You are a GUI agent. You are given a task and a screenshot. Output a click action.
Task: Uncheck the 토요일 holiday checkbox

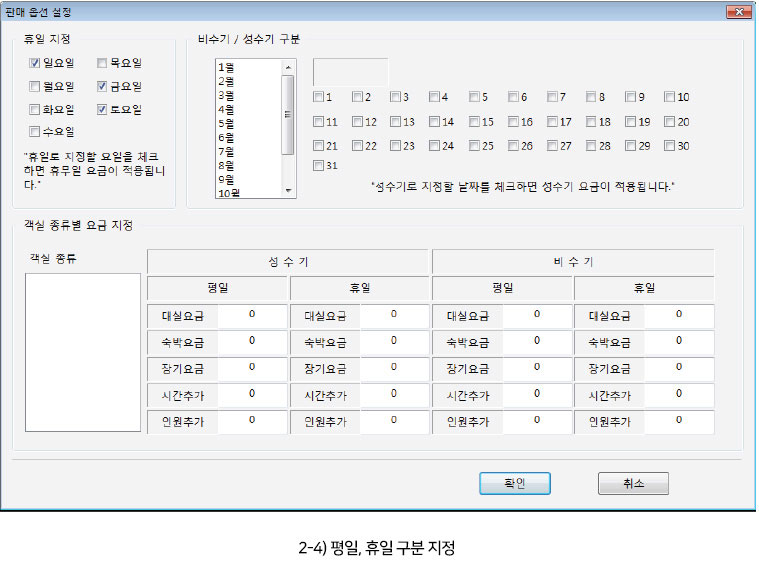[x=102, y=110]
